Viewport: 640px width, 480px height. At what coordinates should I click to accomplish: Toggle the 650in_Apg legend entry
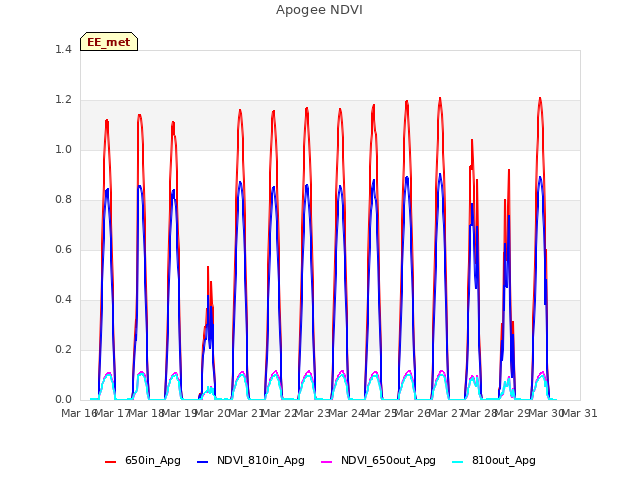coord(142,460)
